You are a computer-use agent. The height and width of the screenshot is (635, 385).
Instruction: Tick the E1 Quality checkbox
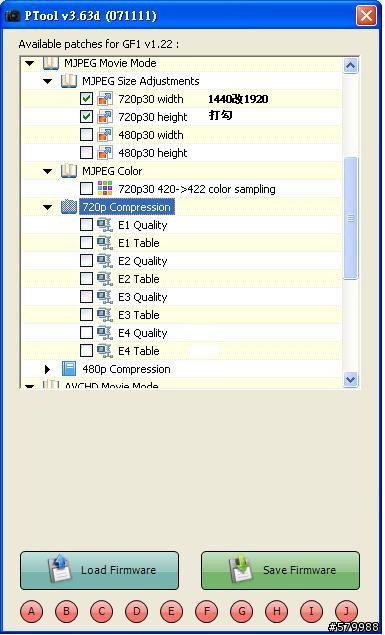86,225
